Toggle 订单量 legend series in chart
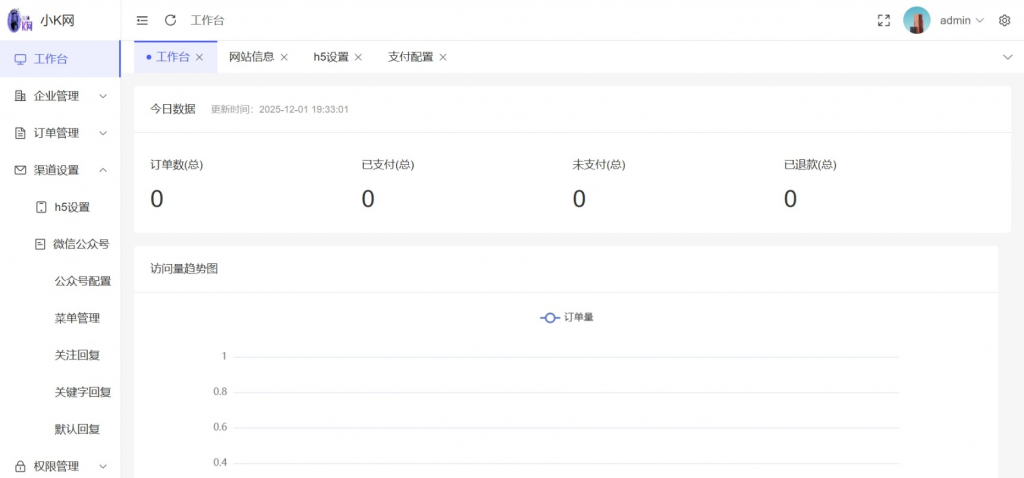The image size is (1024, 478). [567, 317]
